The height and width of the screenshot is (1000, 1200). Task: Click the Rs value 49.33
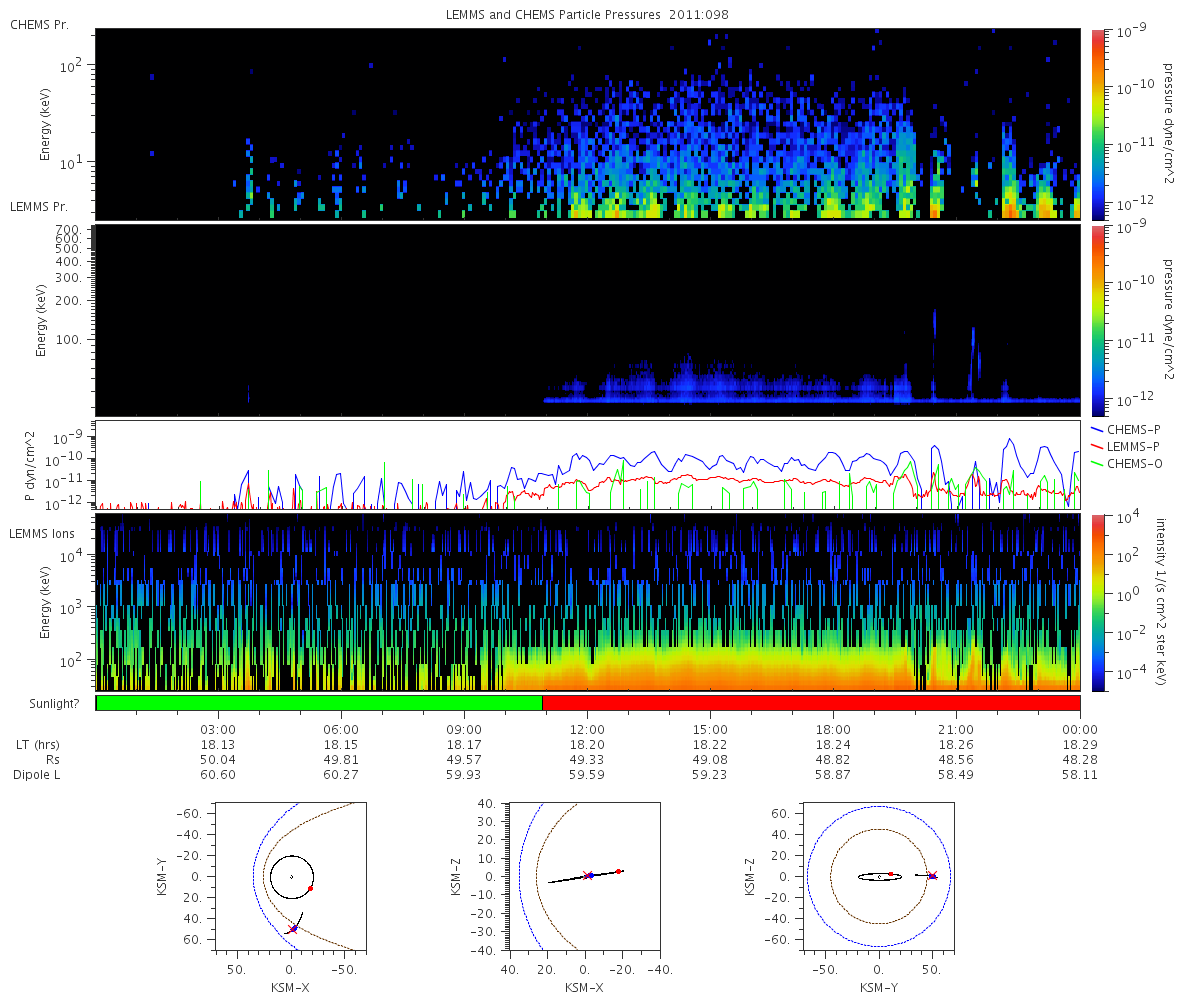pyautogui.click(x=587, y=760)
